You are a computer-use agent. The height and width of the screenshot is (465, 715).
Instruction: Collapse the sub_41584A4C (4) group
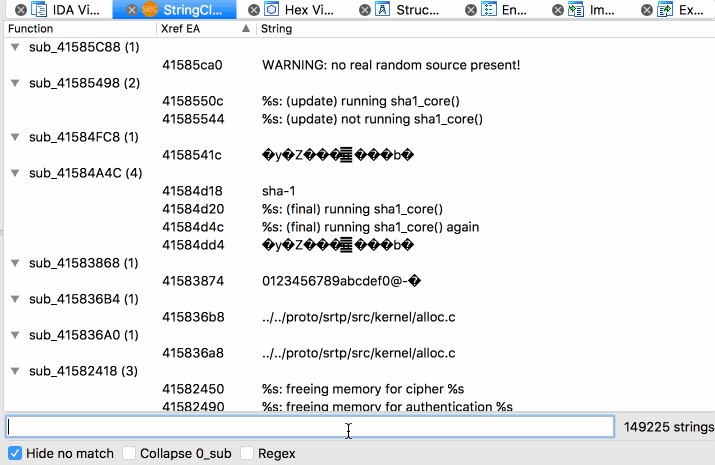tap(15, 173)
